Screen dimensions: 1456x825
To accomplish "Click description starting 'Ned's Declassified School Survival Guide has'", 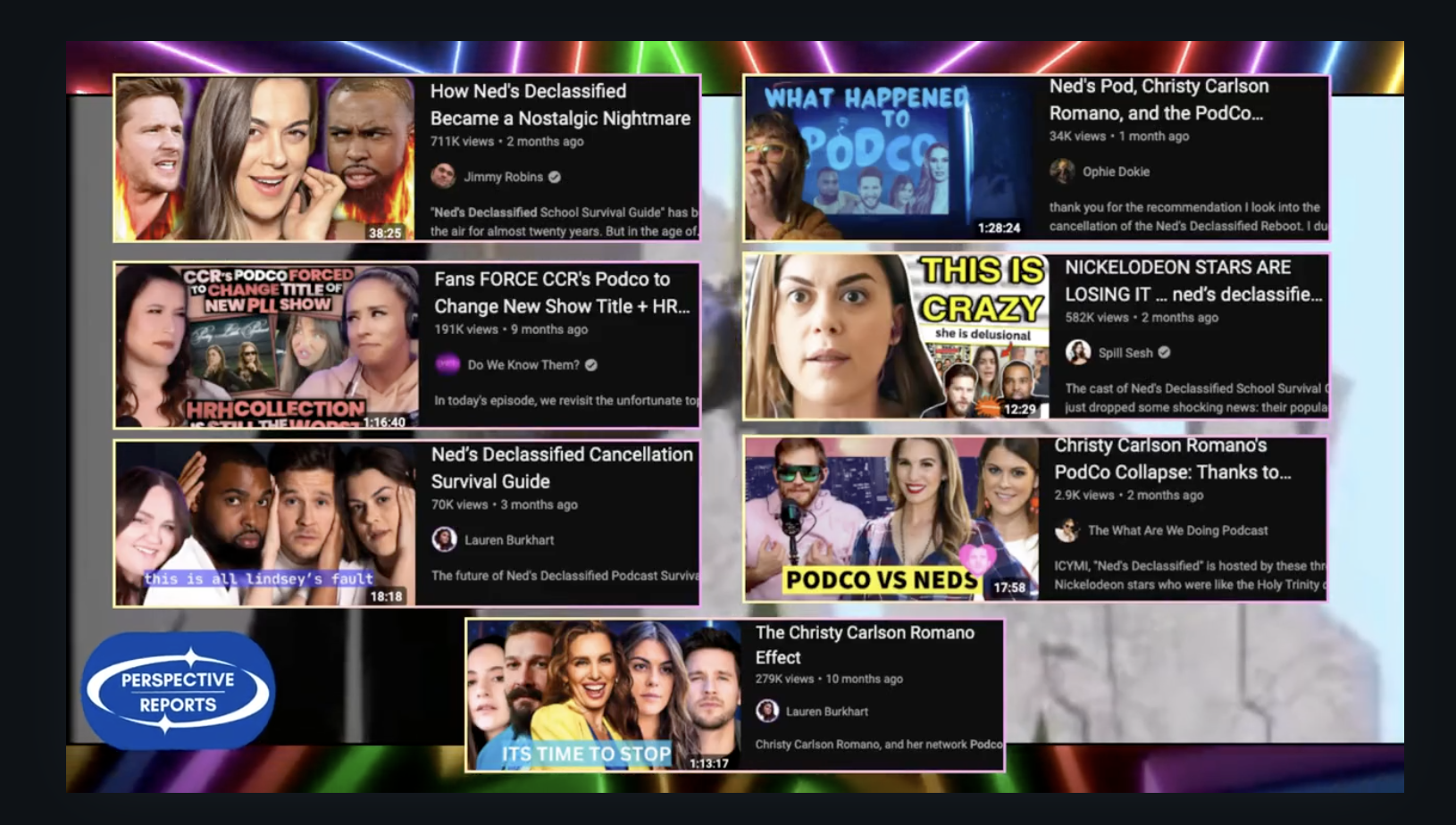I will coord(564,221).
